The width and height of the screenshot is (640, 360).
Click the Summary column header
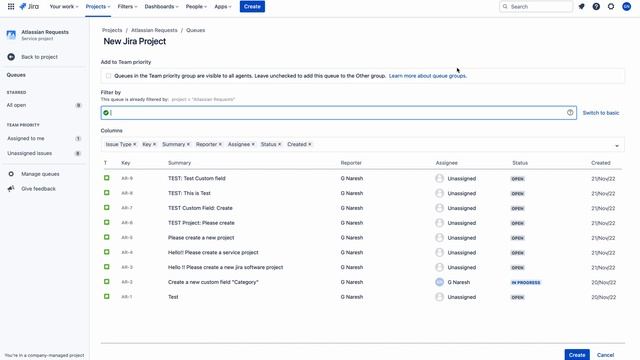coord(180,163)
